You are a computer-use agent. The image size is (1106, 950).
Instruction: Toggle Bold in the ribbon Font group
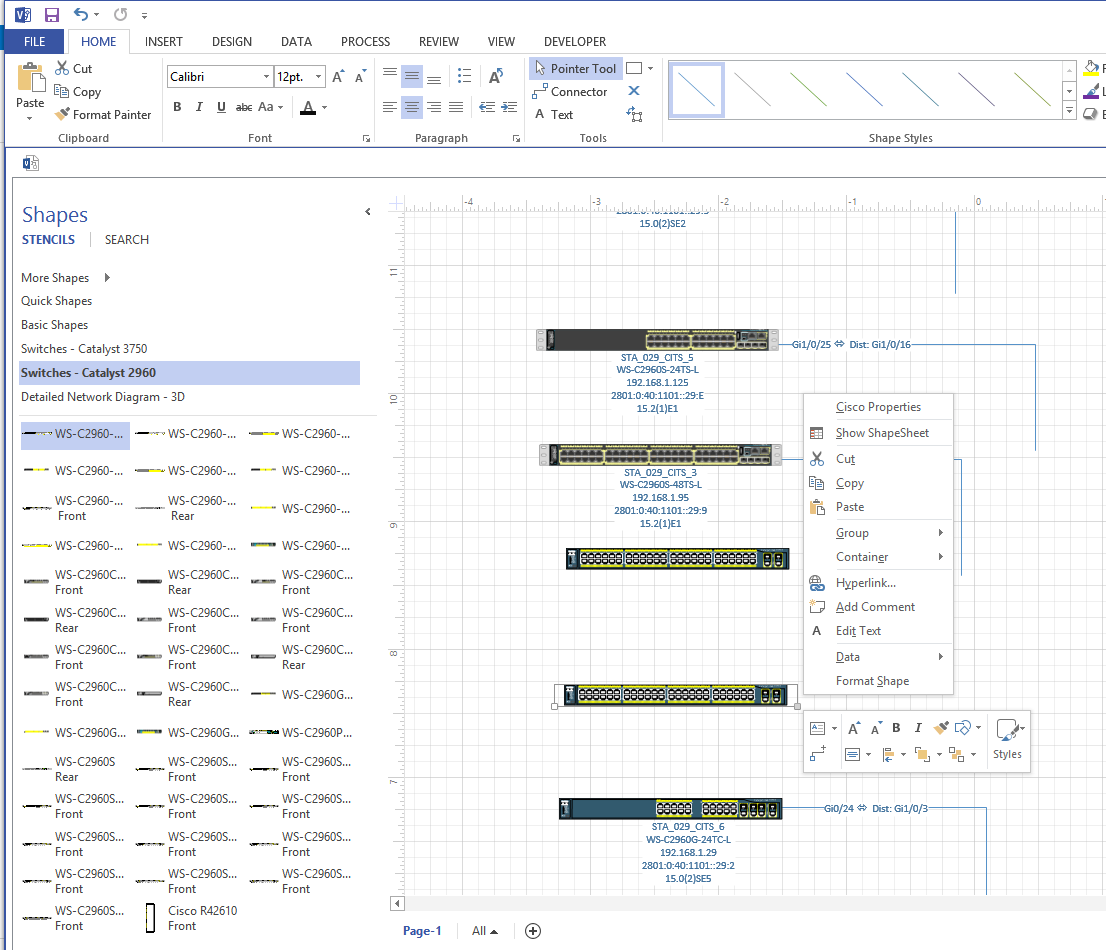[x=177, y=107]
